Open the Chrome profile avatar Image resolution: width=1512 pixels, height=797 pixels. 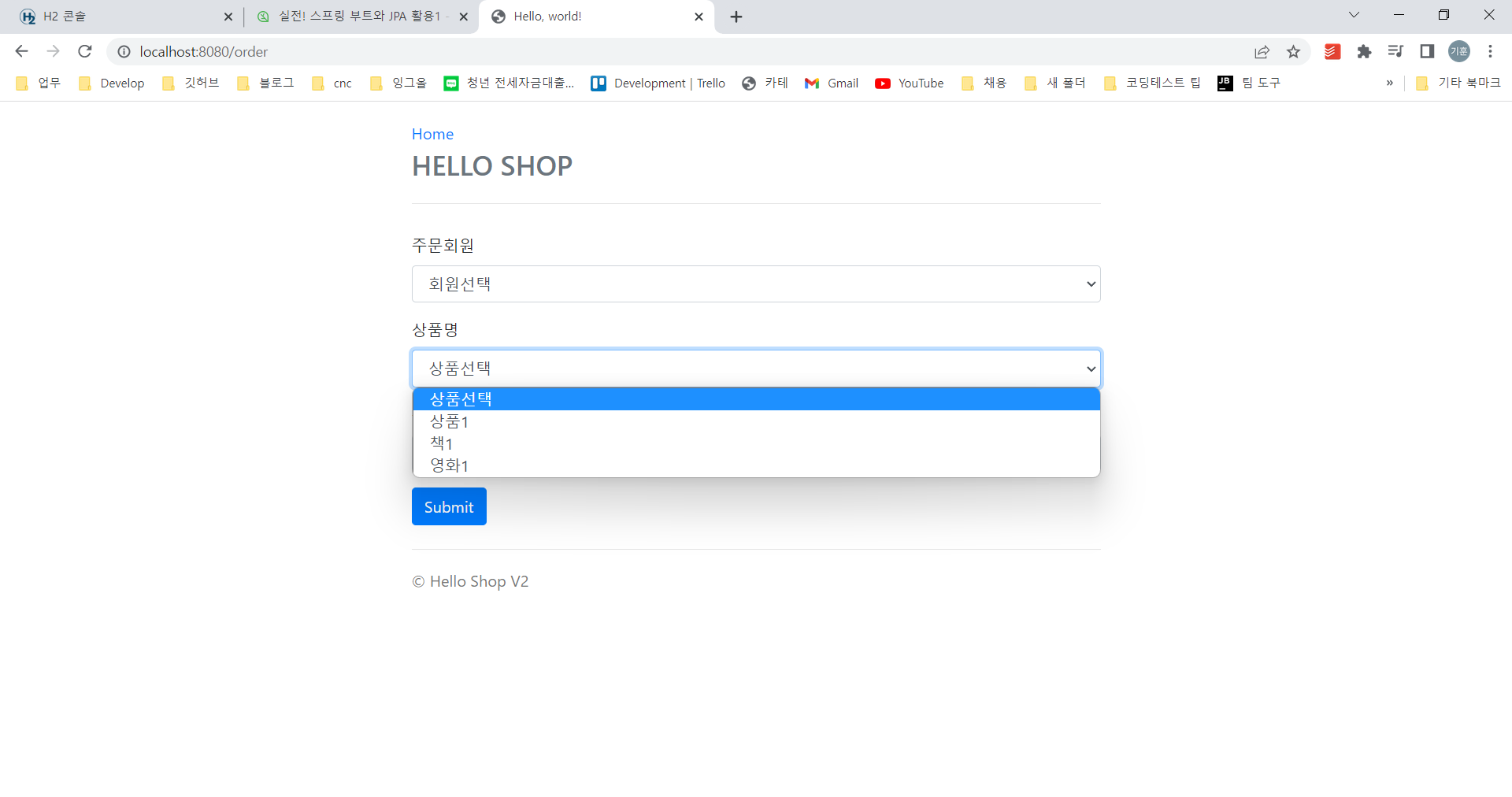(x=1459, y=51)
